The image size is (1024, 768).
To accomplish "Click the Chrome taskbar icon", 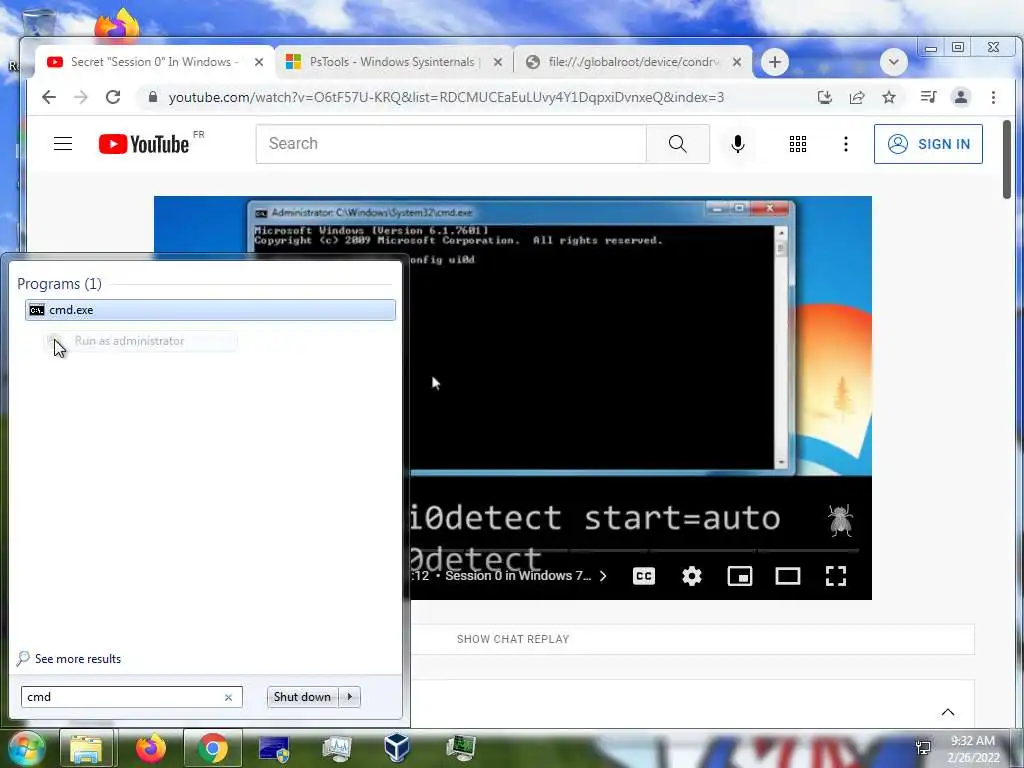I will tap(212, 748).
